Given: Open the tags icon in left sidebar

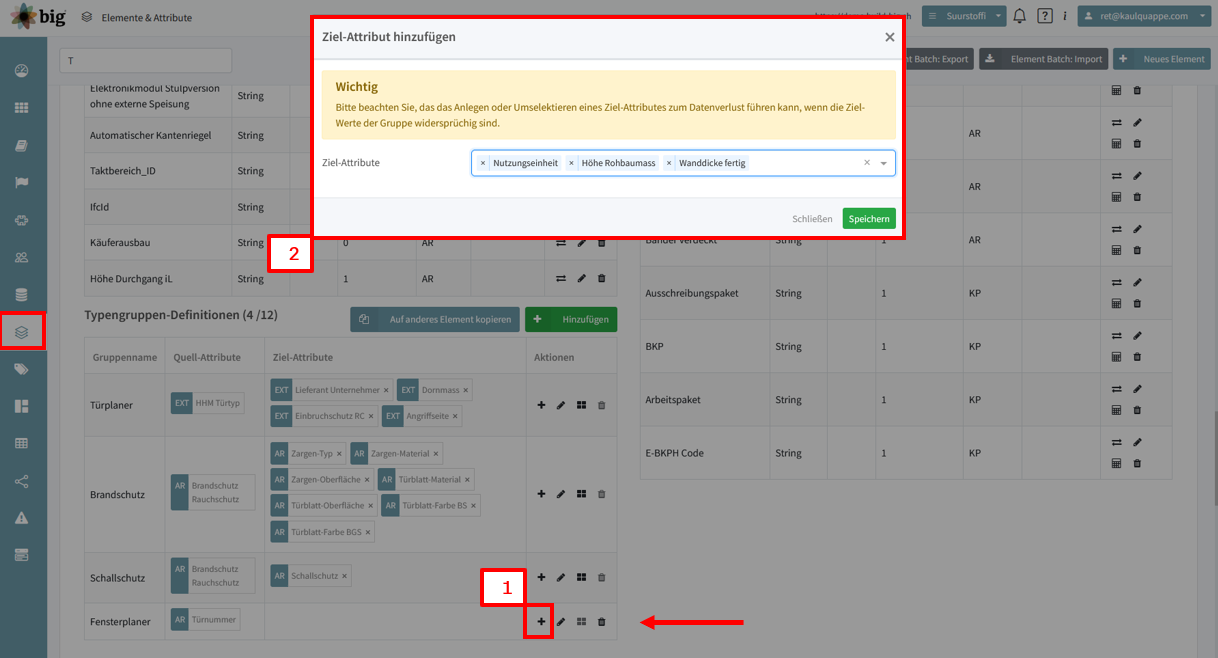Looking at the screenshot, I should click(22, 369).
